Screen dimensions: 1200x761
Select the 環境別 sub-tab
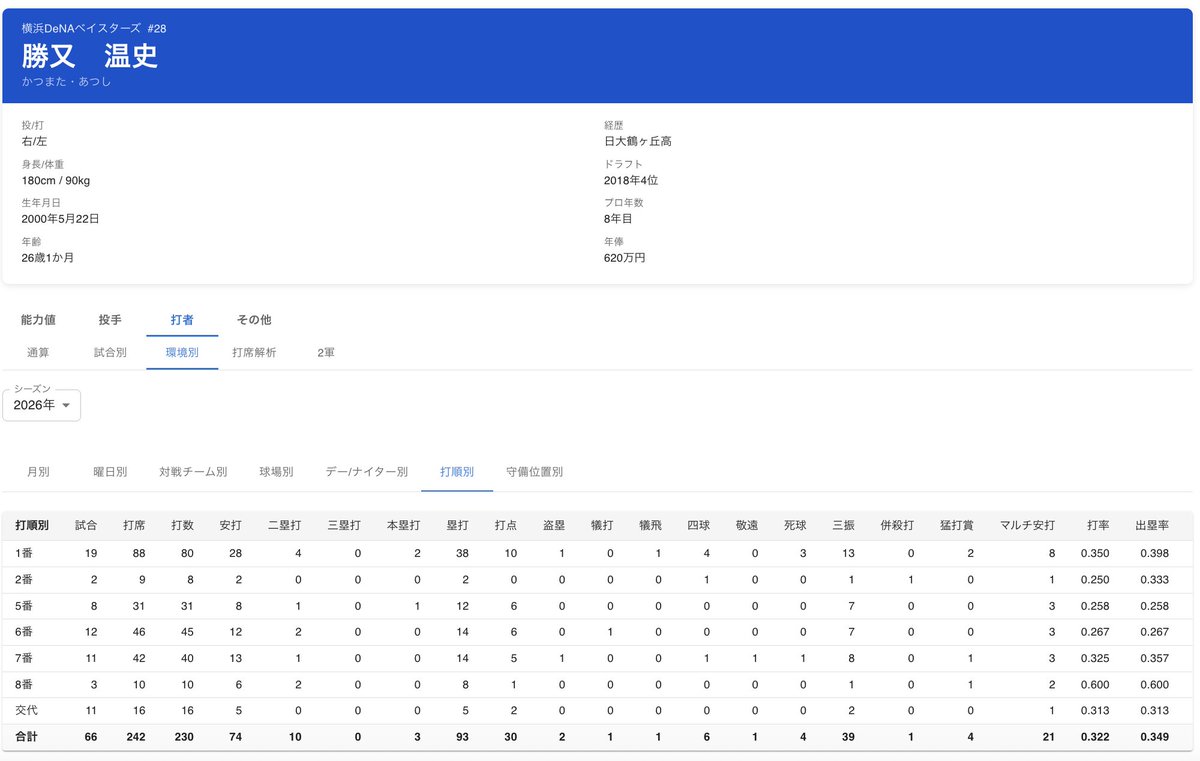coord(182,353)
